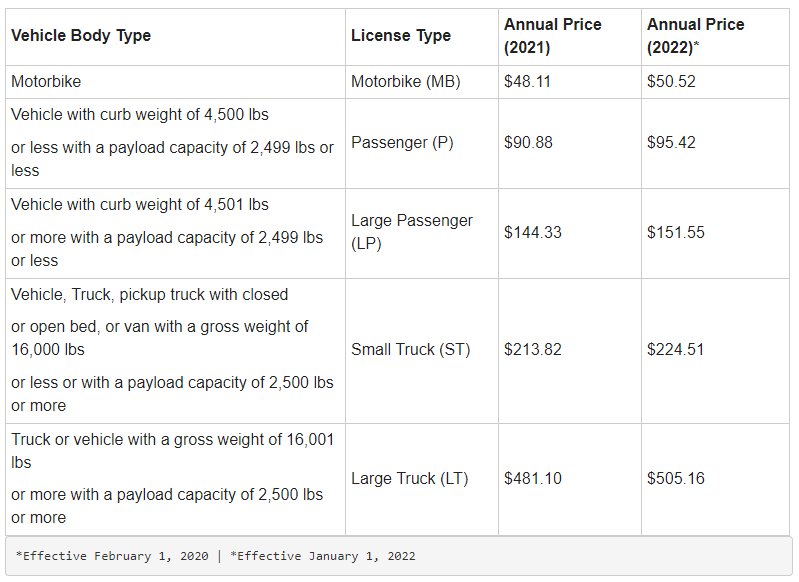Select the Annual Price (2022)* header cell
This screenshot has width=799, height=582.
pyautogui.click(x=715, y=37)
